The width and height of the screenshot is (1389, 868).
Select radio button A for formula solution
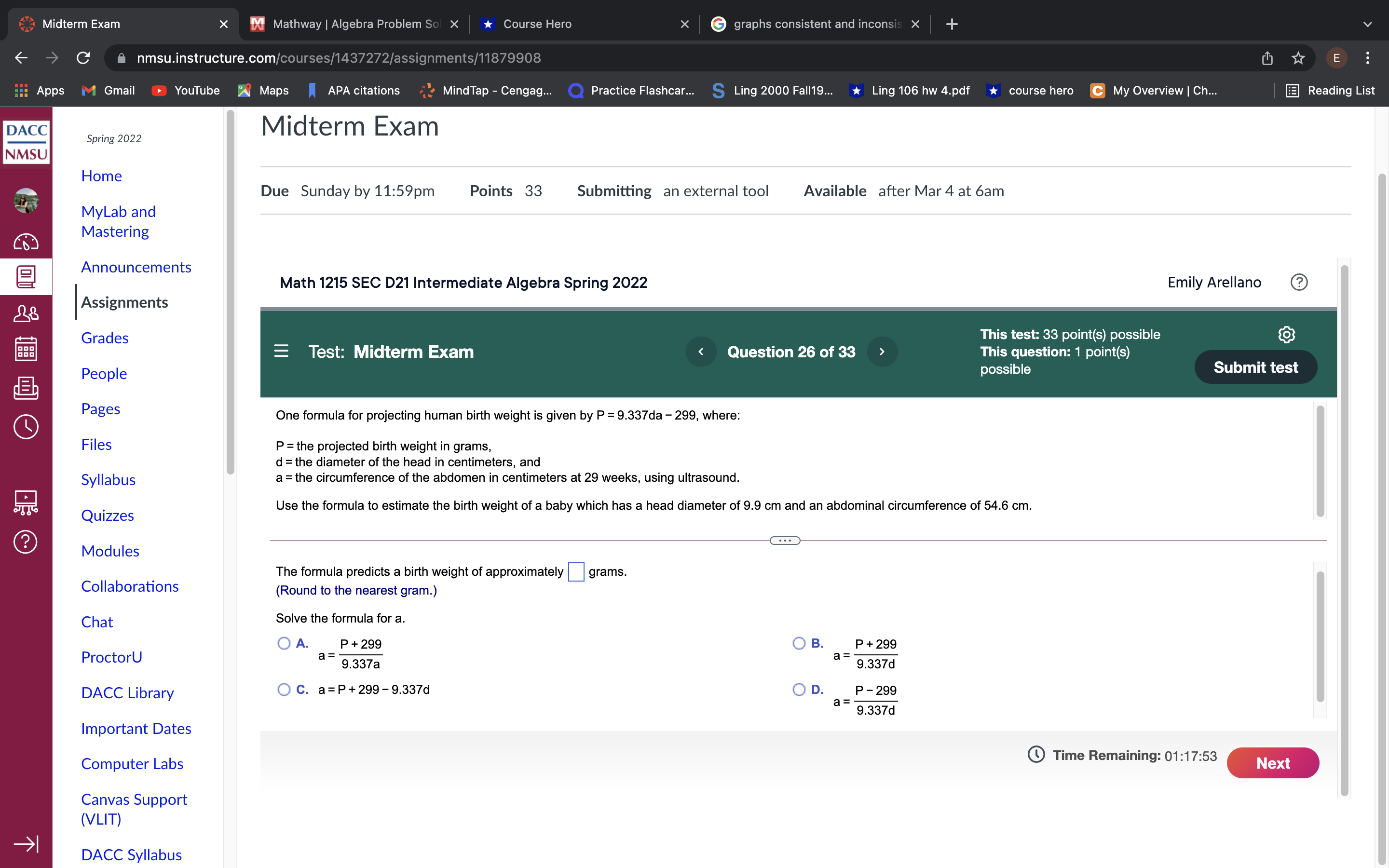(283, 642)
